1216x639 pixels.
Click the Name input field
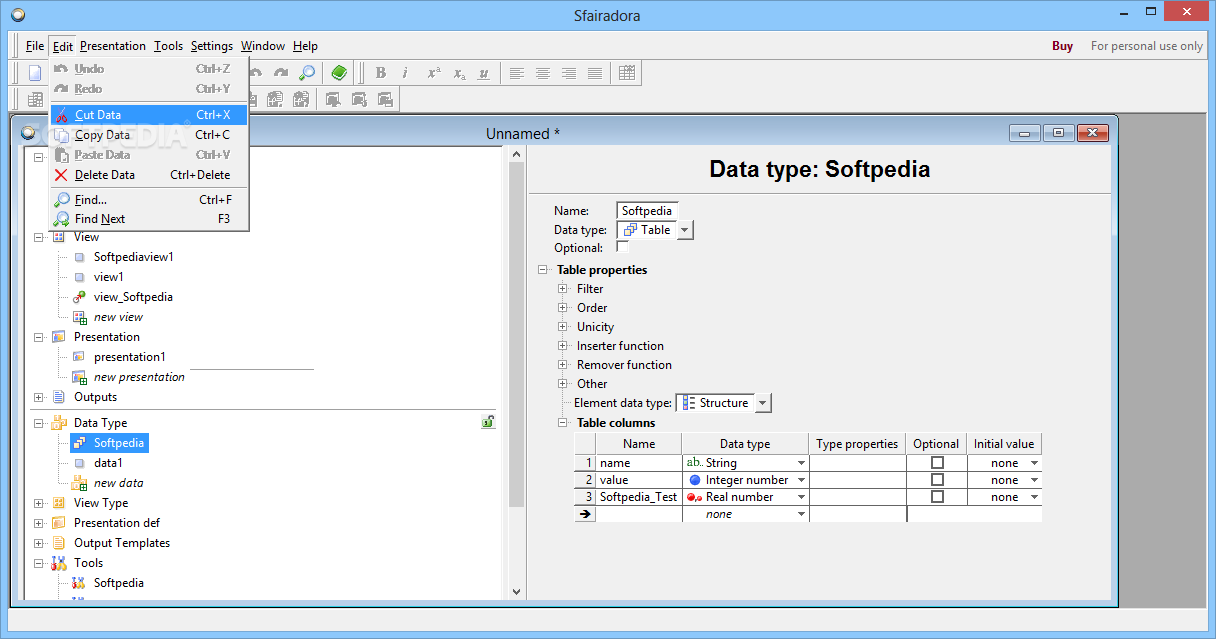(647, 211)
